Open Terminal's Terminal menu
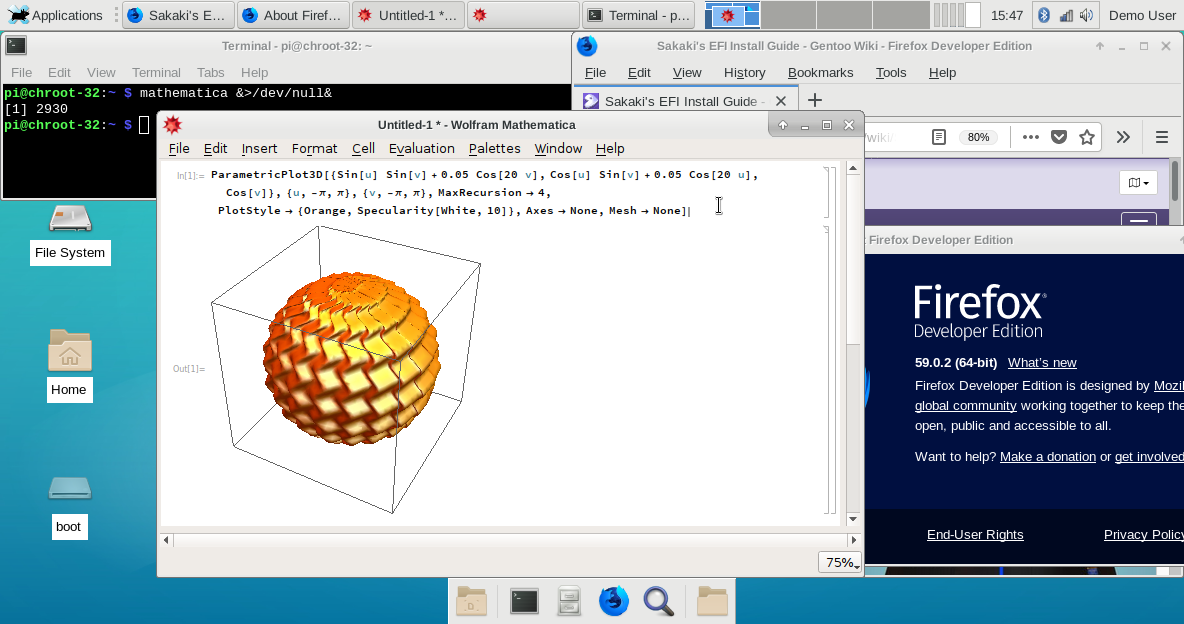This screenshot has width=1184, height=624. 156,73
